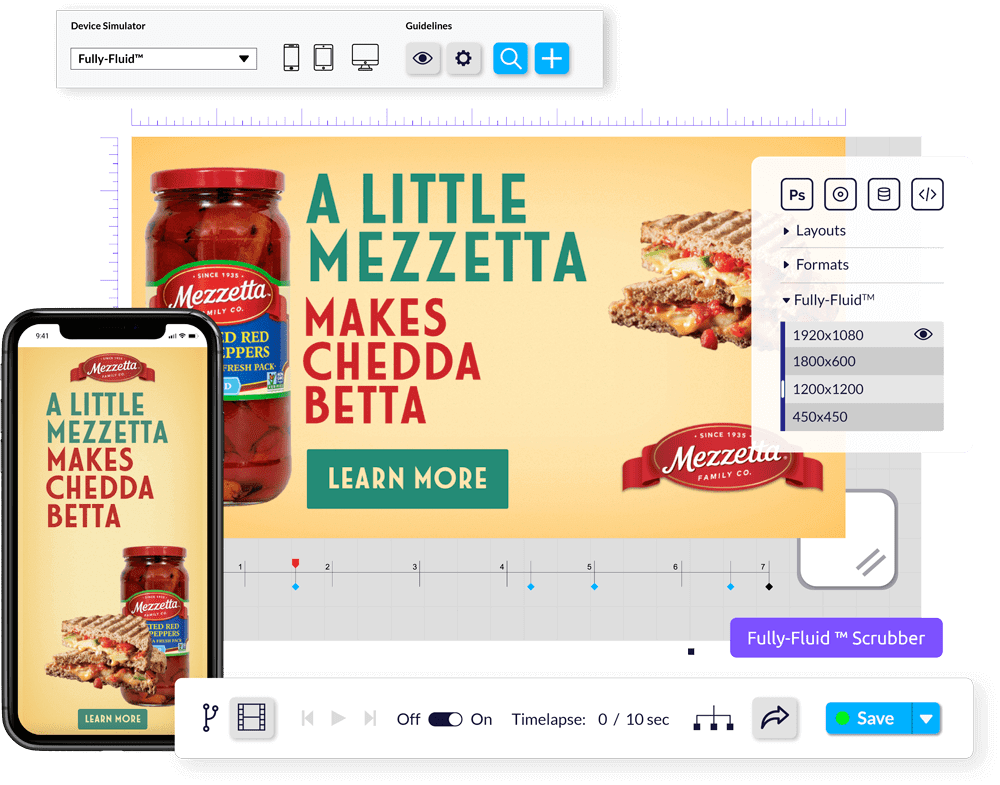Viewport: 1000px width, 785px height.
Task: Toggle guidelines visibility eye button
Action: 422,59
